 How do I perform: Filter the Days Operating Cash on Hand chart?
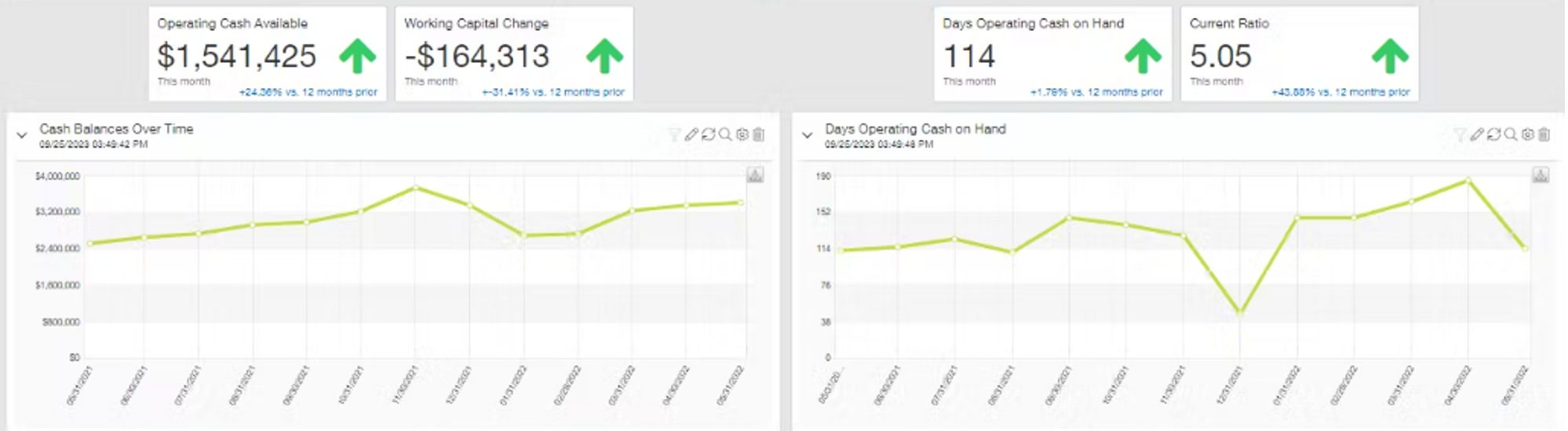pyautogui.click(x=1459, y=135)
